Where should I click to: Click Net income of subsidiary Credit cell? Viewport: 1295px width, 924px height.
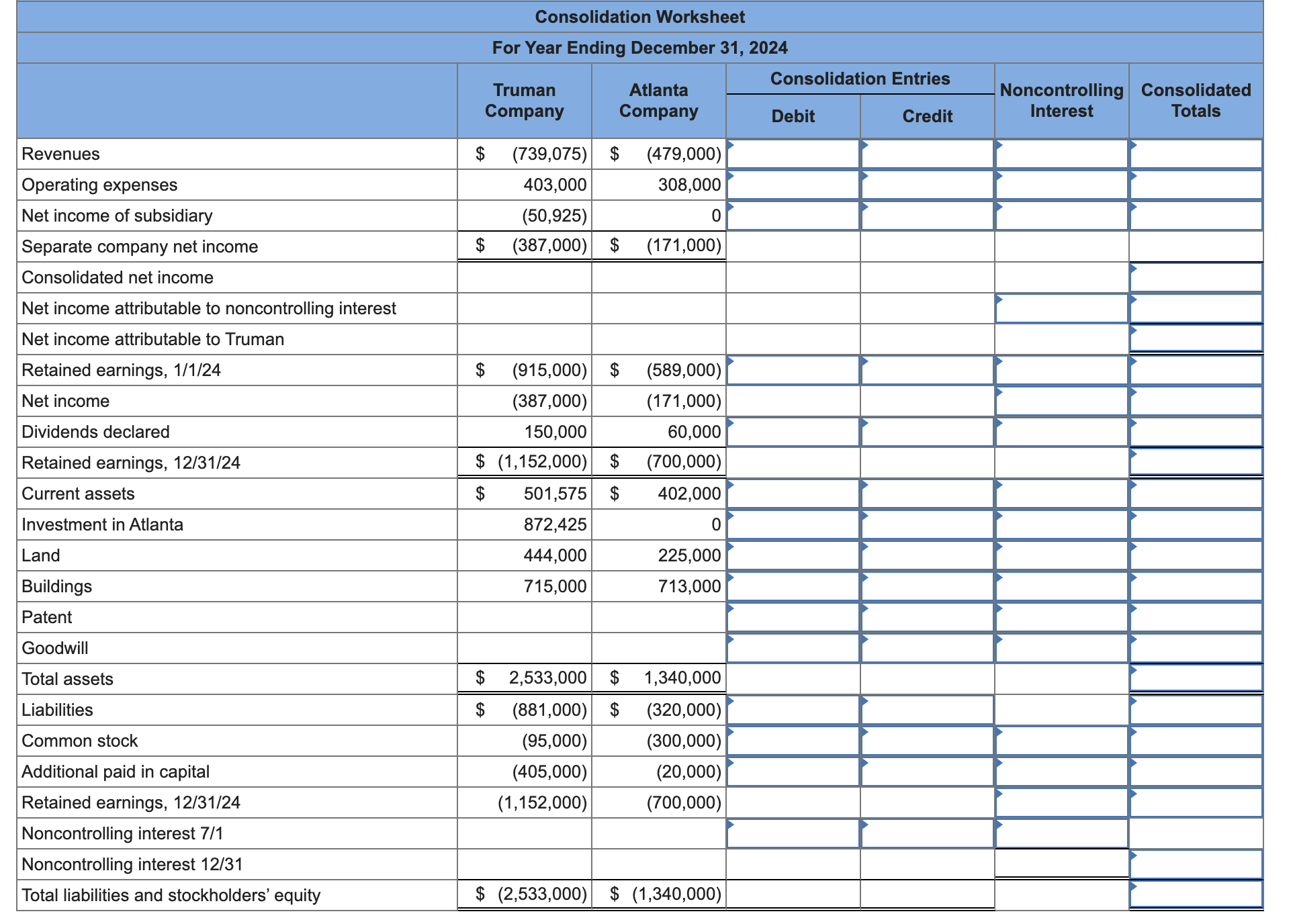[x=928, y=216]
